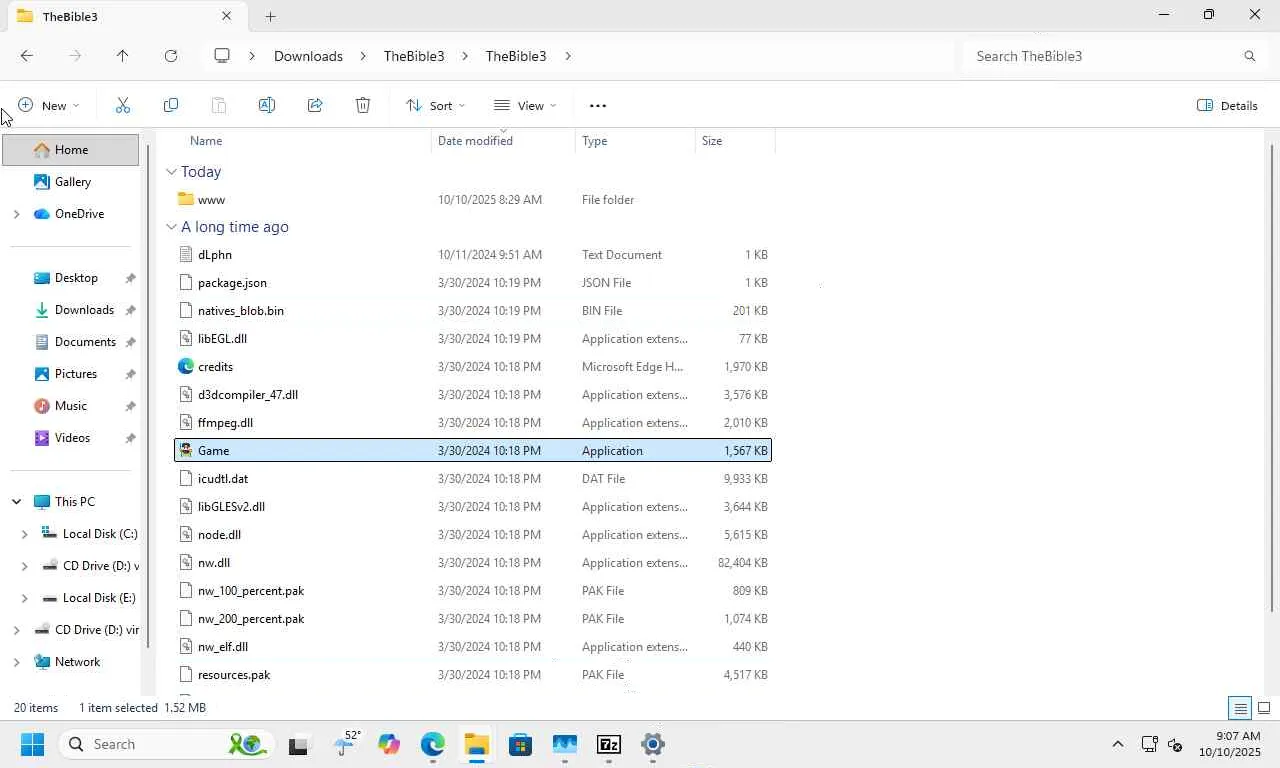The image size is (1280, 768).
Task: Click the Task View taskbar icon
Action: click(x=298, y=744)
